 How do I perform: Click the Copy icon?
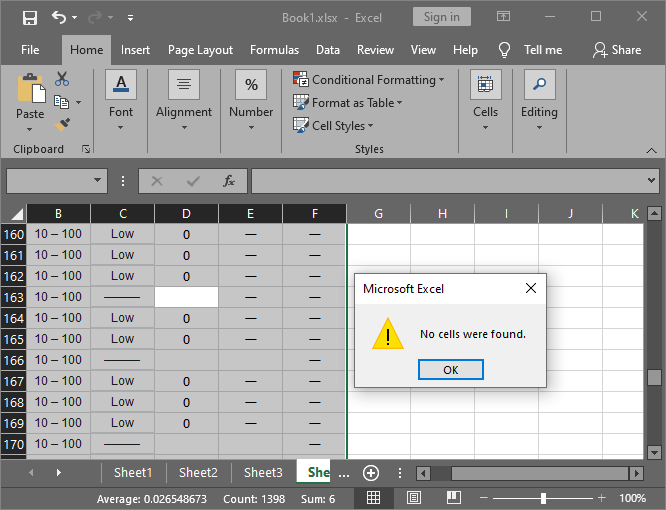coord(62,102)
